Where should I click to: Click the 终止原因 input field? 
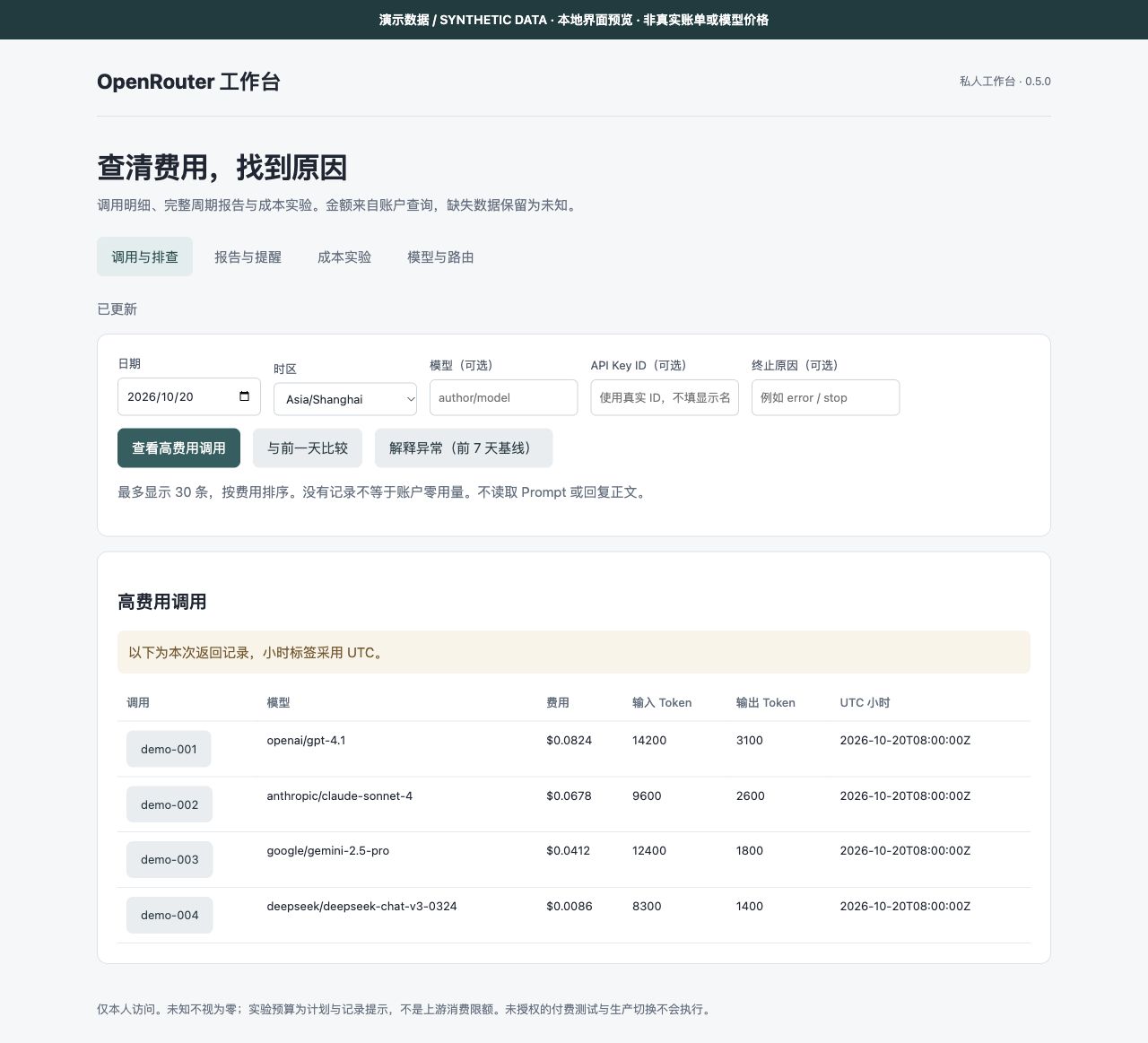[x=825, y=397]
